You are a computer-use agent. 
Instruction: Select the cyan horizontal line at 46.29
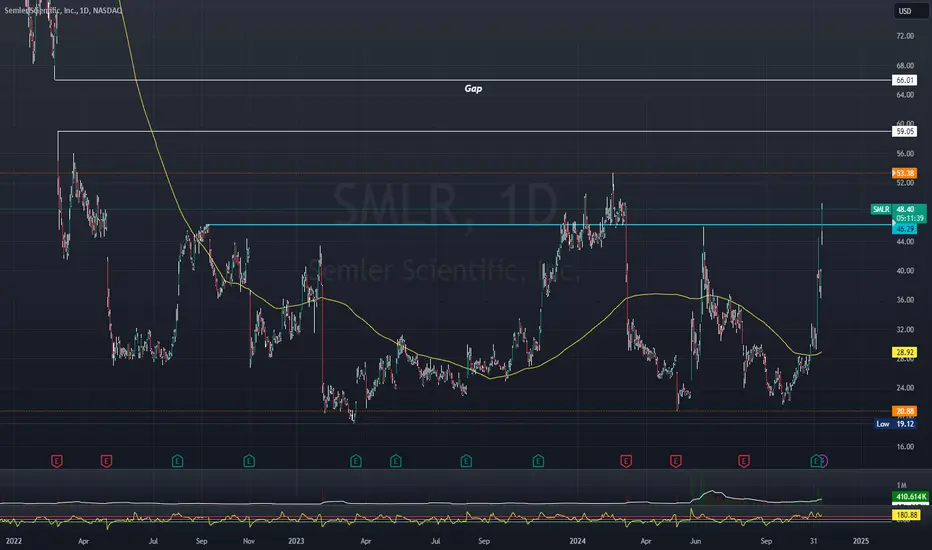point(549,225)
